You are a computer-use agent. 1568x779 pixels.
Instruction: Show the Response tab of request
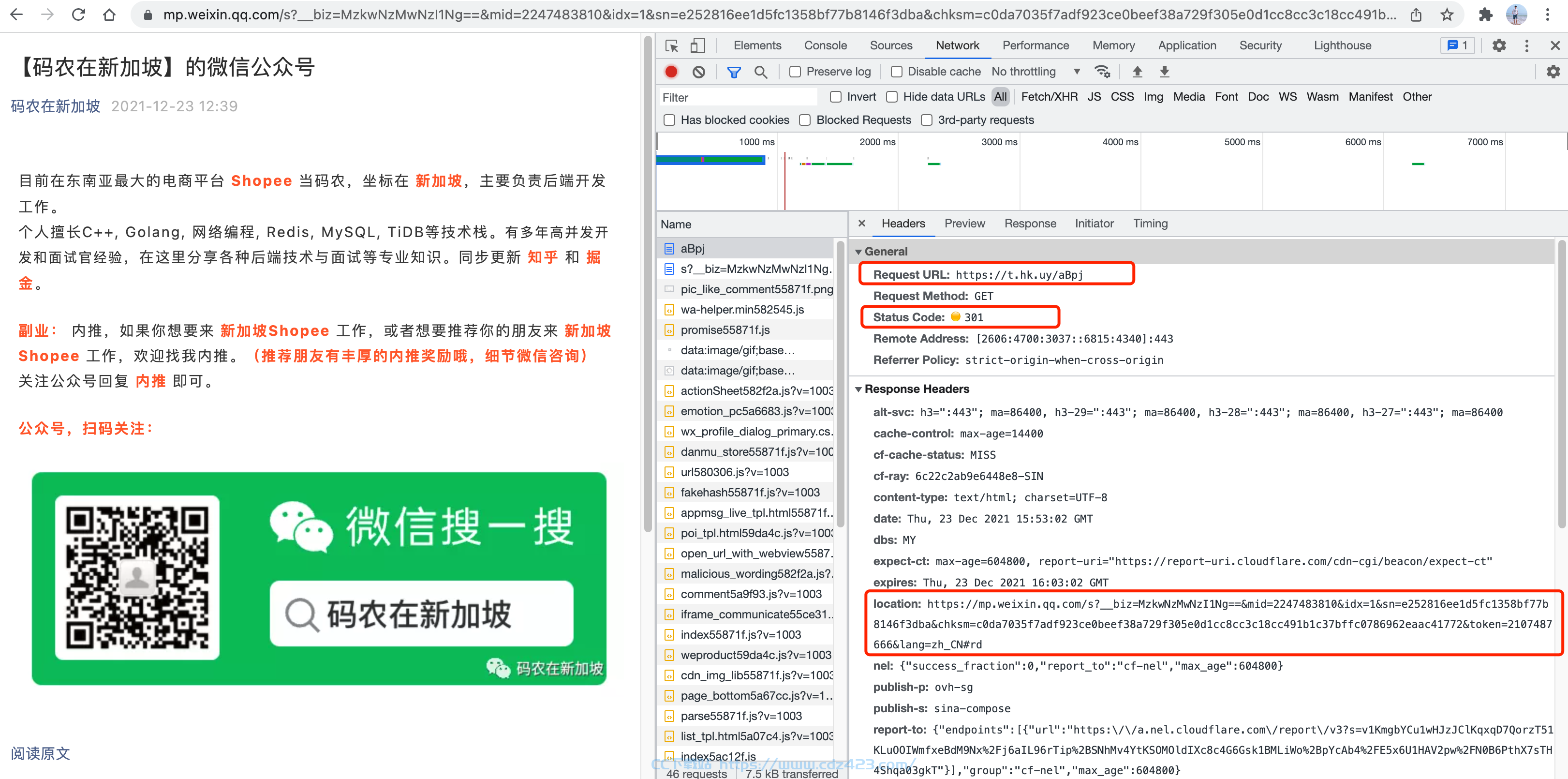(x=1030, y=224)
